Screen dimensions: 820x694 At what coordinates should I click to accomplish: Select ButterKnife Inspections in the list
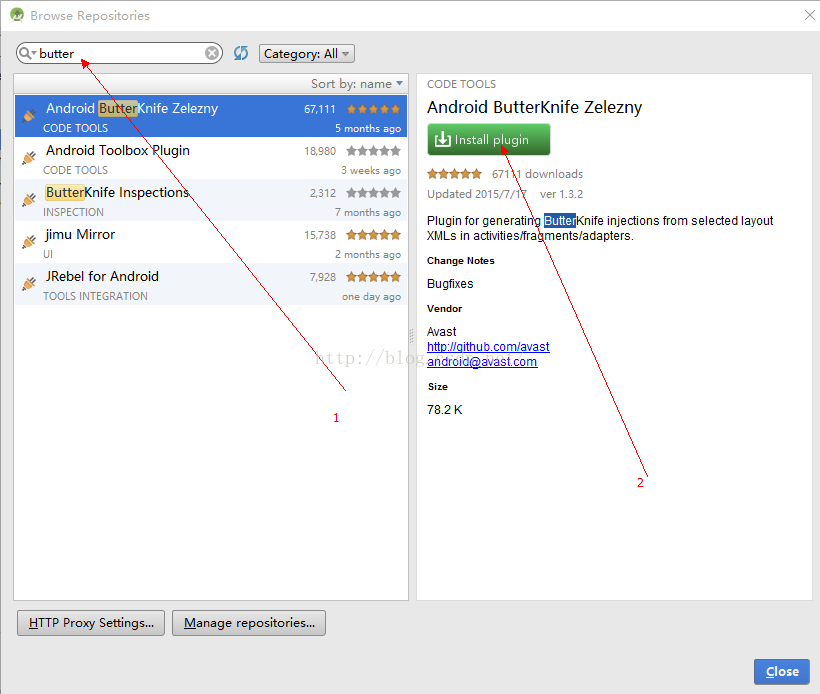coord(211,200)
